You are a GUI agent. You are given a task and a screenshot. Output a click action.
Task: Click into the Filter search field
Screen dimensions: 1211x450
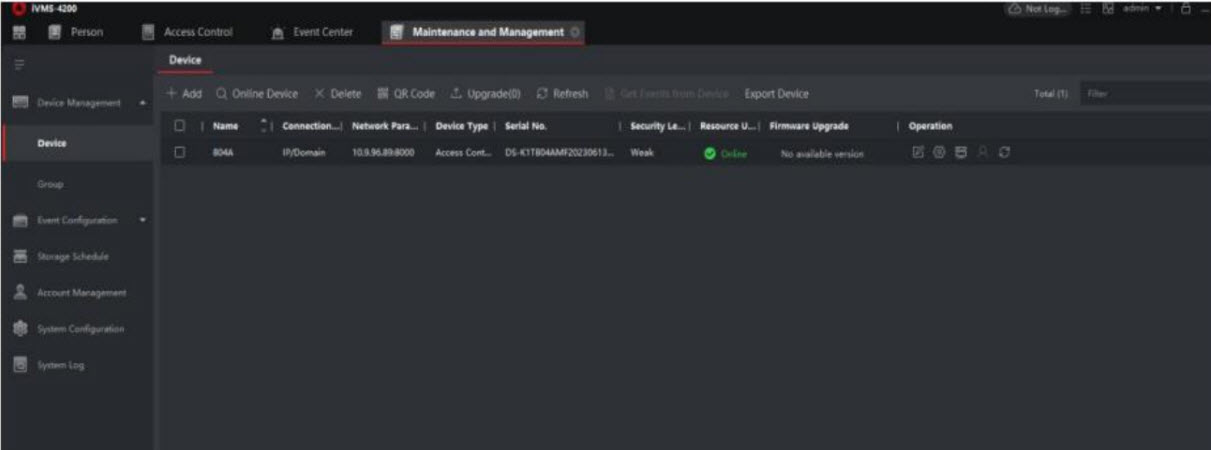click(1140, 94)
